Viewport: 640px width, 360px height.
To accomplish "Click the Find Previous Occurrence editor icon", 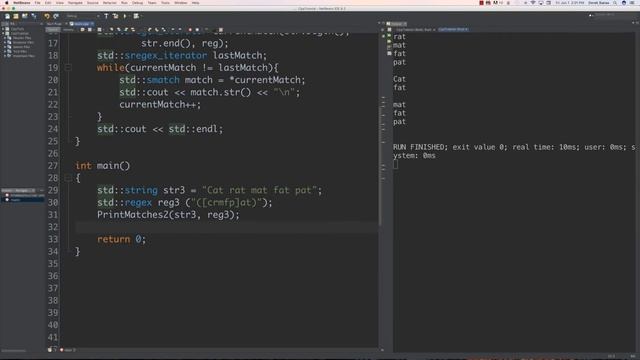I will click(119, 29).
